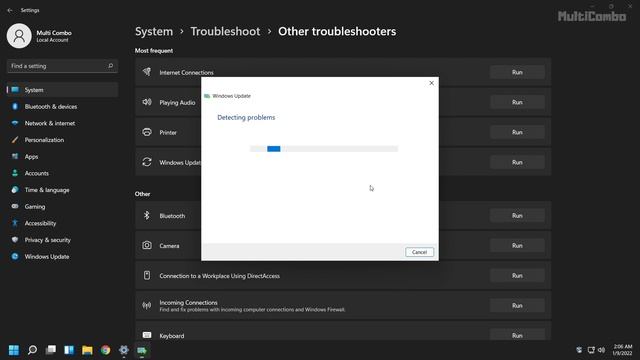Image resolution: width=640 pixels, height=360 pixels.
Task: Switch to the troubleshooter app on taskbar
Action: point(142,350)
